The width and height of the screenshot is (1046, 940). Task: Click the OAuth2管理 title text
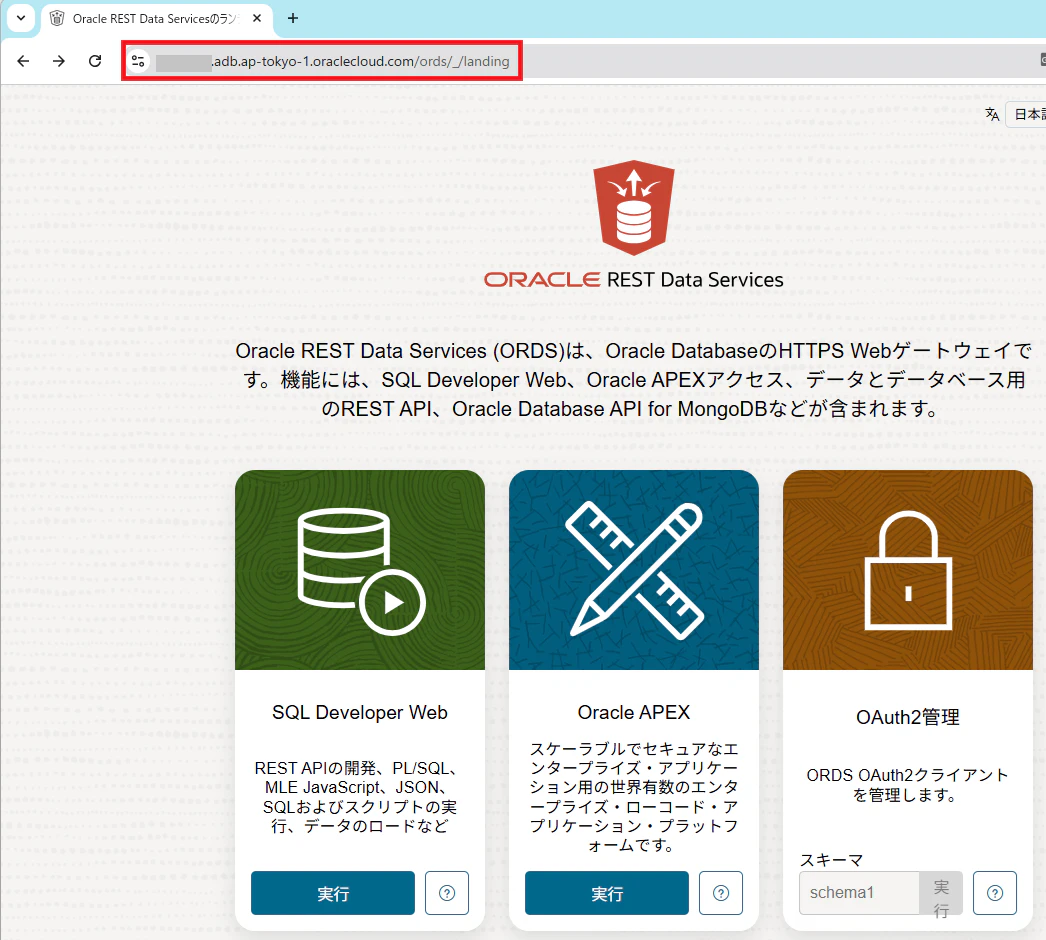click(907, 717)
